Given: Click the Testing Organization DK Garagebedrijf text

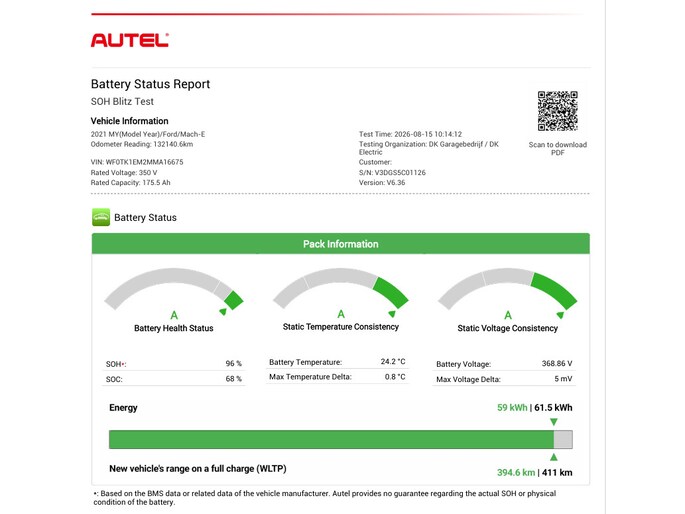Looking at the screenshot, I should point(429,148).
